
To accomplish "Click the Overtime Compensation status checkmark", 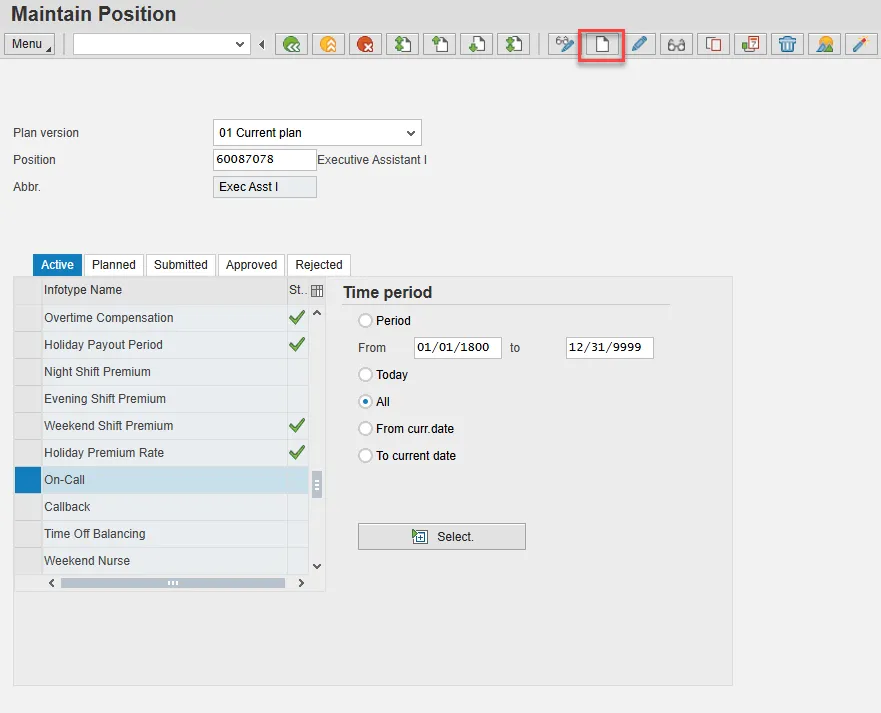I will coord(297,317).
